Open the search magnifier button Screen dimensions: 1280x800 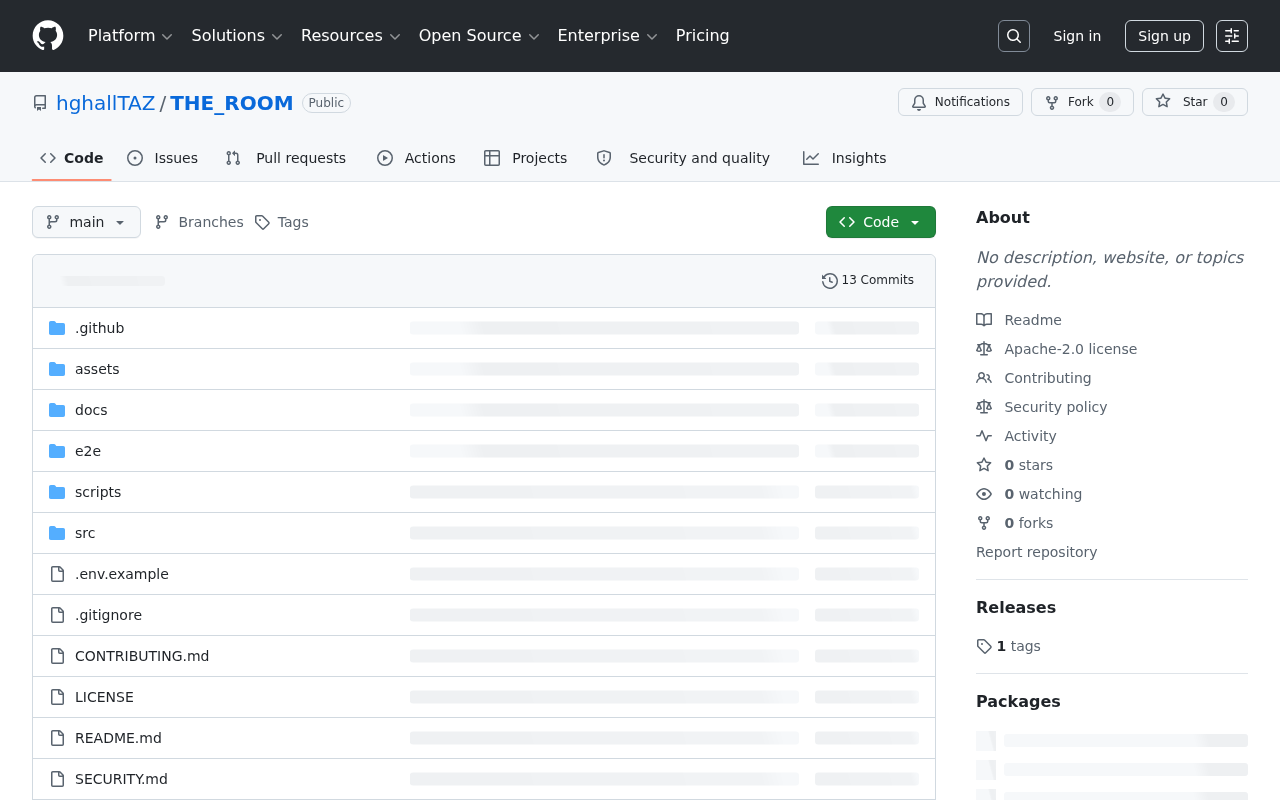click(x=1014, y=36)
